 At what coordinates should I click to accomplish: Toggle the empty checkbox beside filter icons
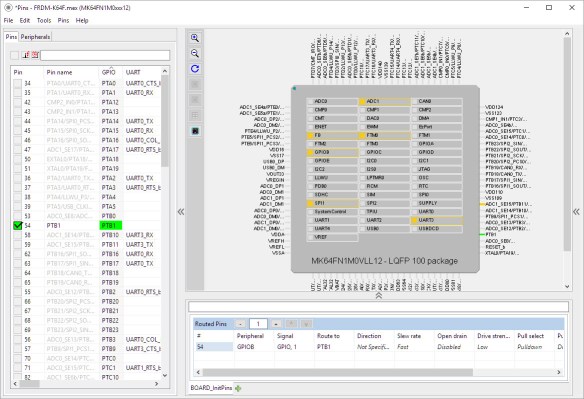(x=14, y=55)
